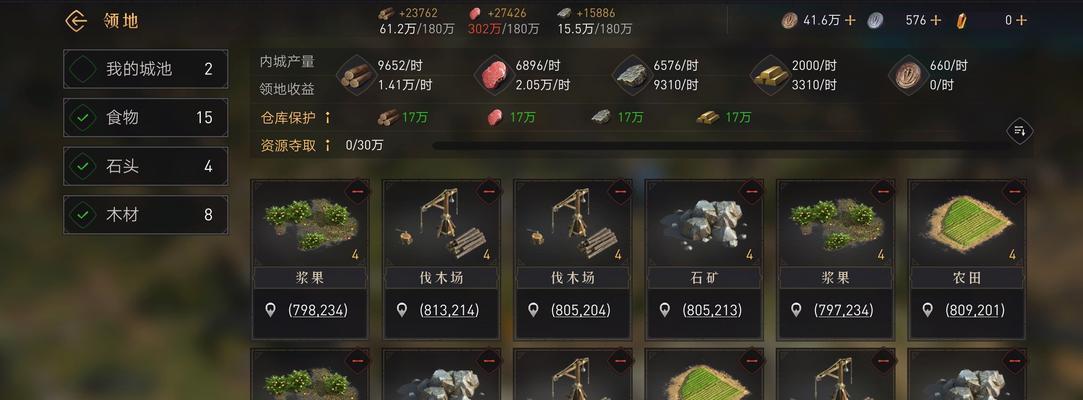Viewport: 1083px width, 400px height.
Task: Toggle the 石头 filter checkbox
Action: tap(83, 166)
